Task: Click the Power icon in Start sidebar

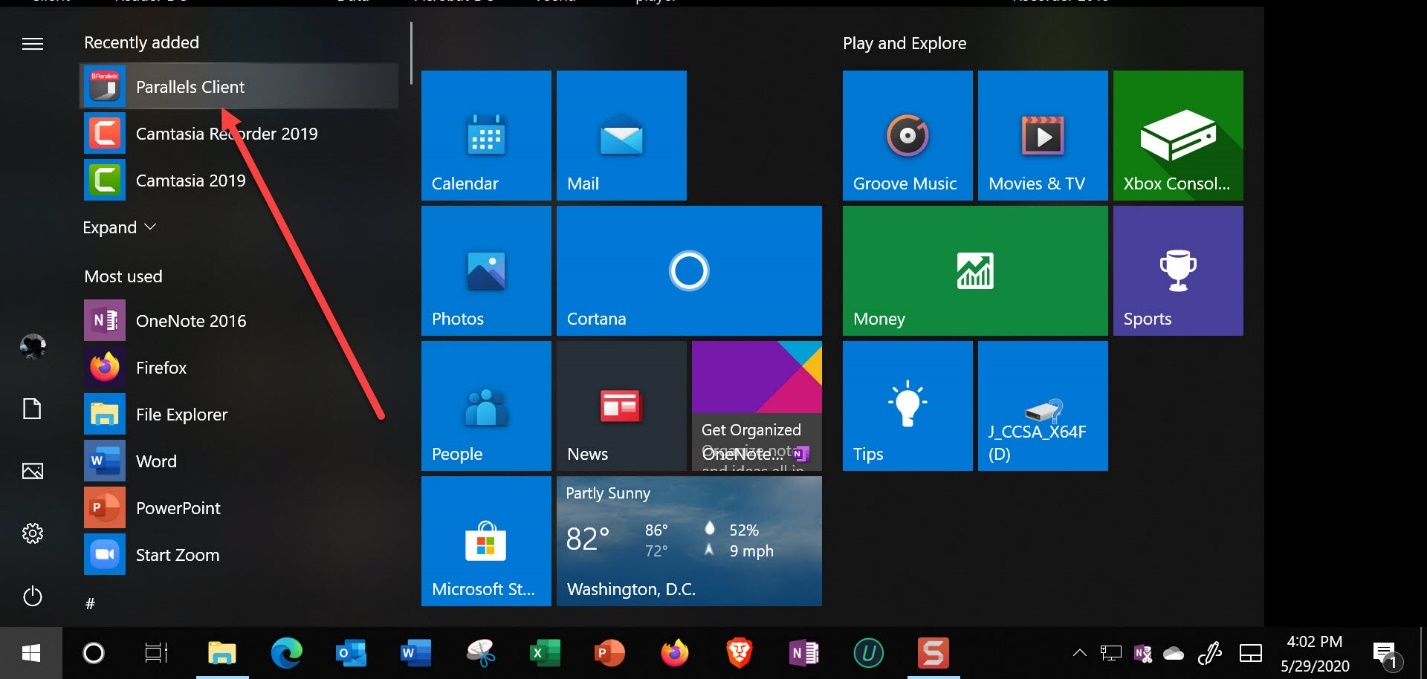Action: tap(32, 597)
